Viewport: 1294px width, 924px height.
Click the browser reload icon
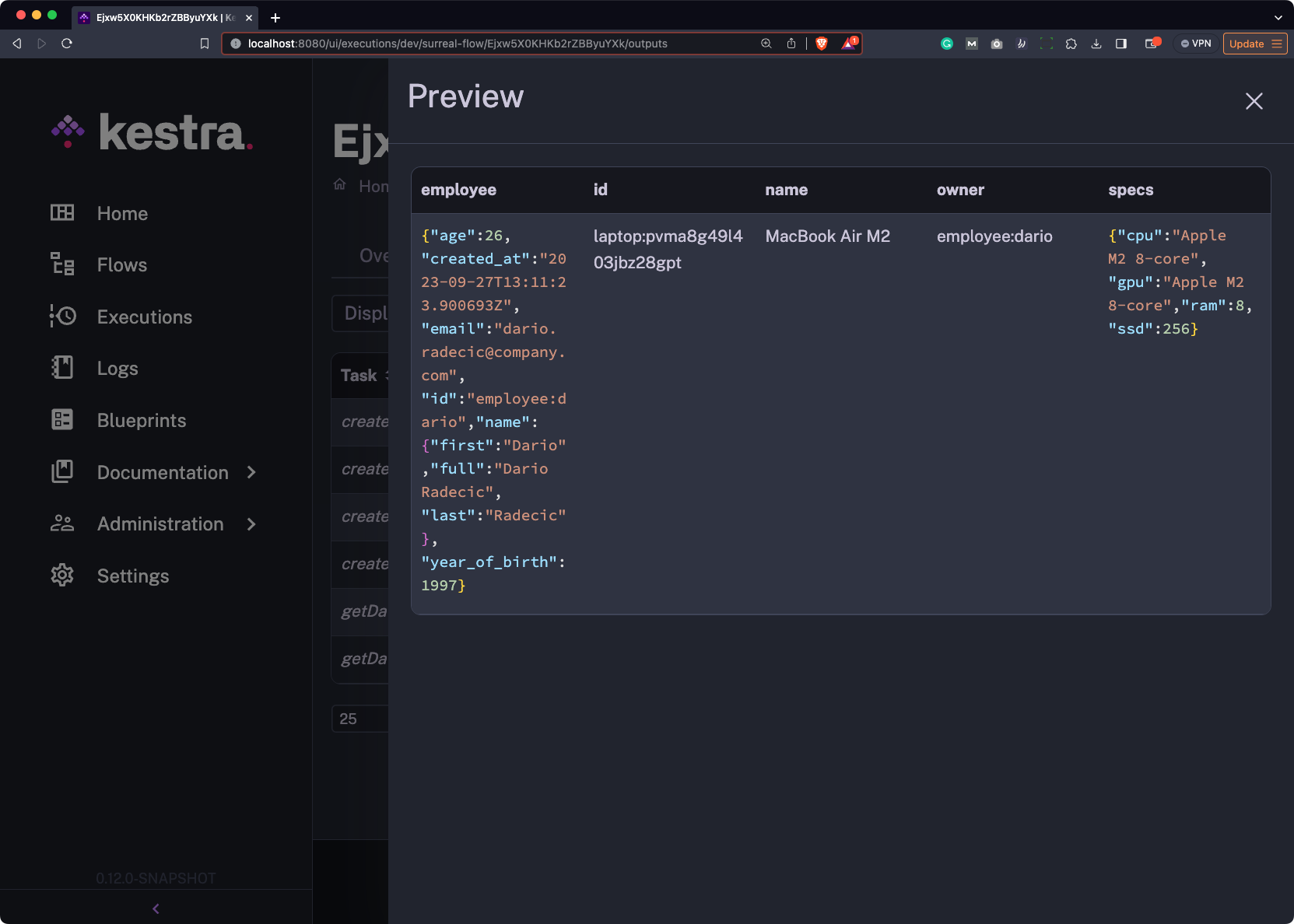click(67, 44)
